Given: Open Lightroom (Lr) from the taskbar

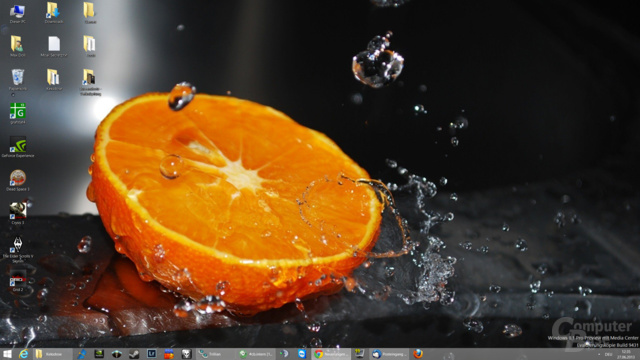Looking at the screenshot, I should point(151,354).
